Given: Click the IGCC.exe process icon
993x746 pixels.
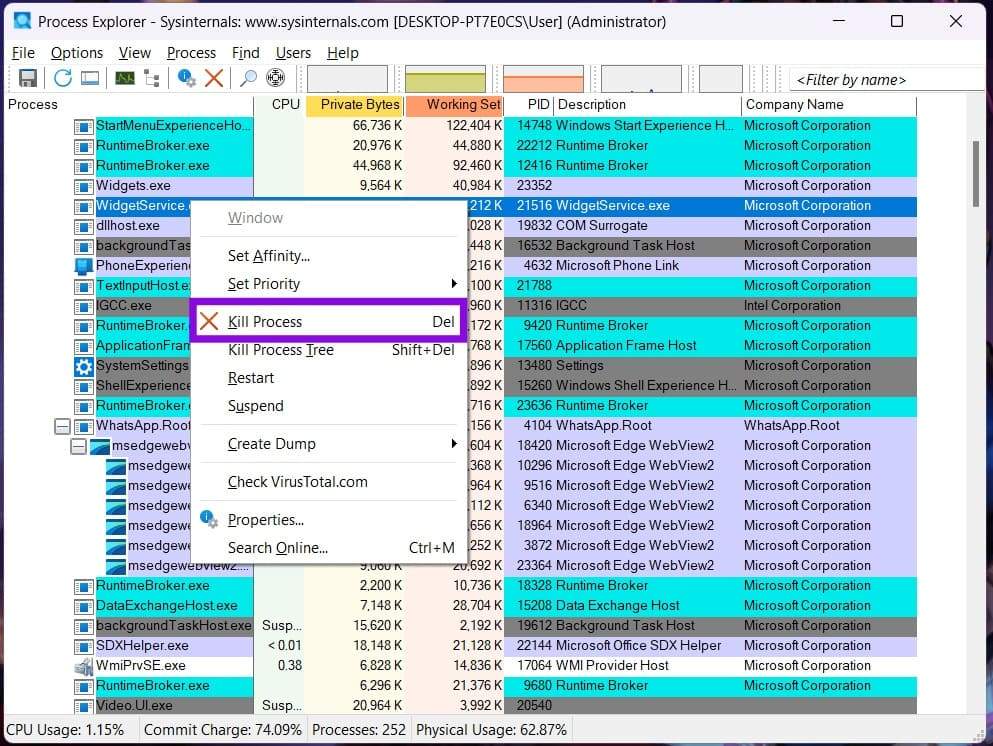Looking at the screenshot, I should [84, 307].
